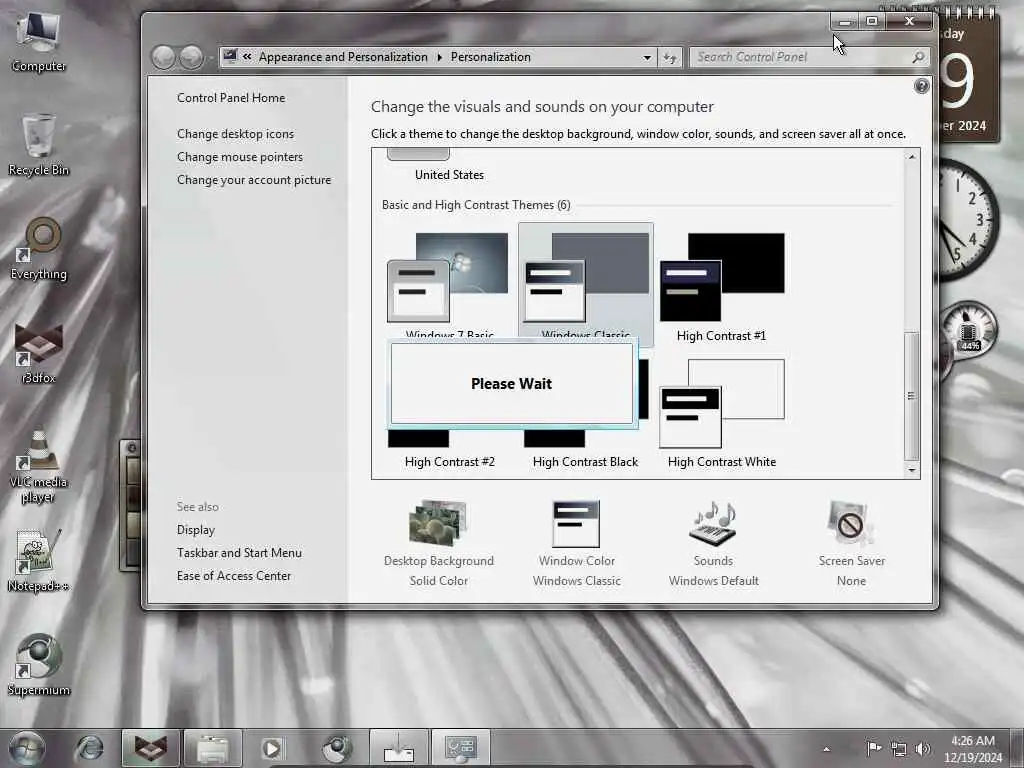Open the media player taskbar icon
This screenshot has height=768, width=1024.
272,748
